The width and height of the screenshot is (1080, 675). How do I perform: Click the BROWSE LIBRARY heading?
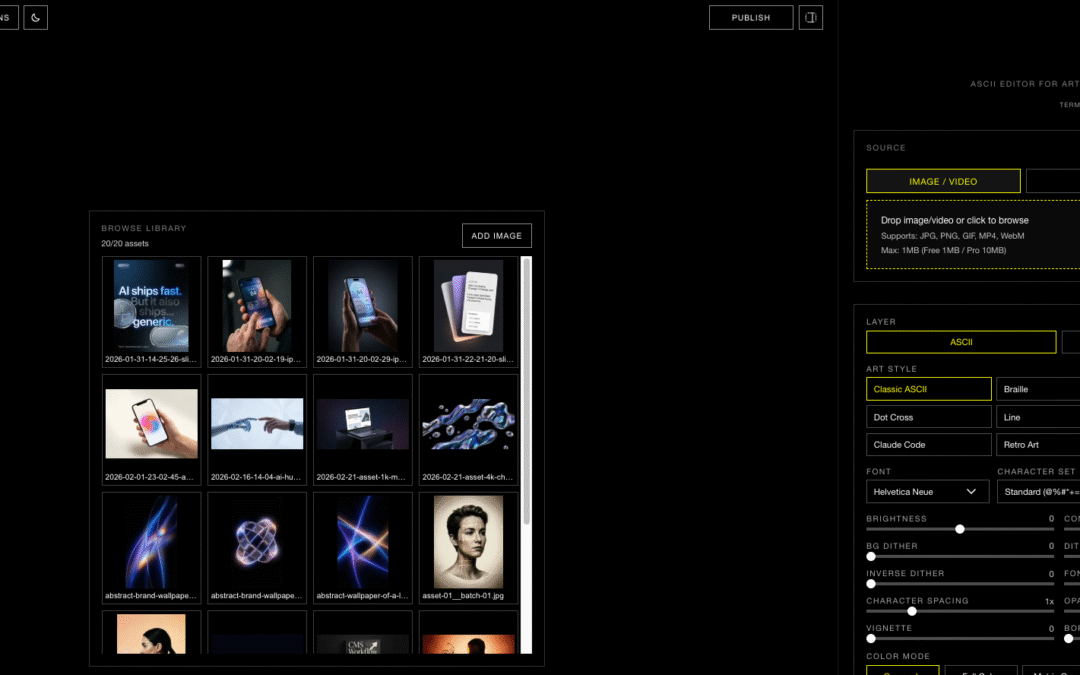pyautogui.click(x=144, y=228)
